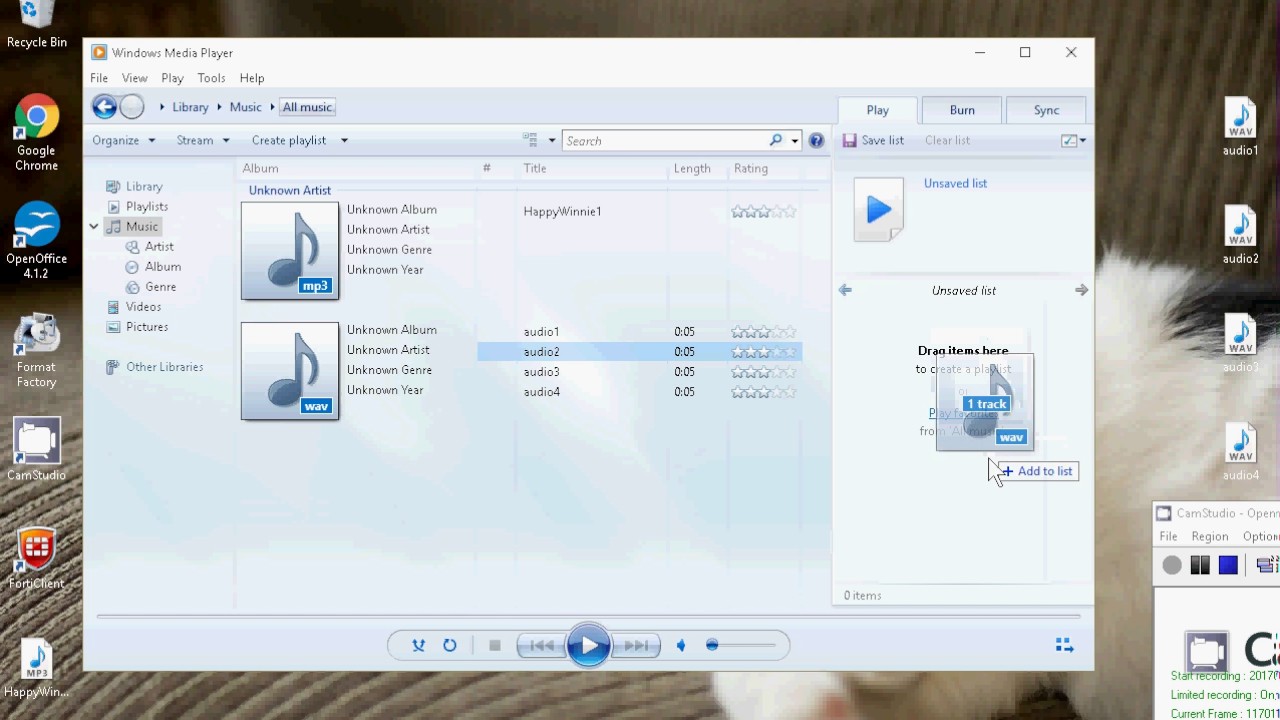
Task: Go to previous list with left arrow
Action: point(845,290)
